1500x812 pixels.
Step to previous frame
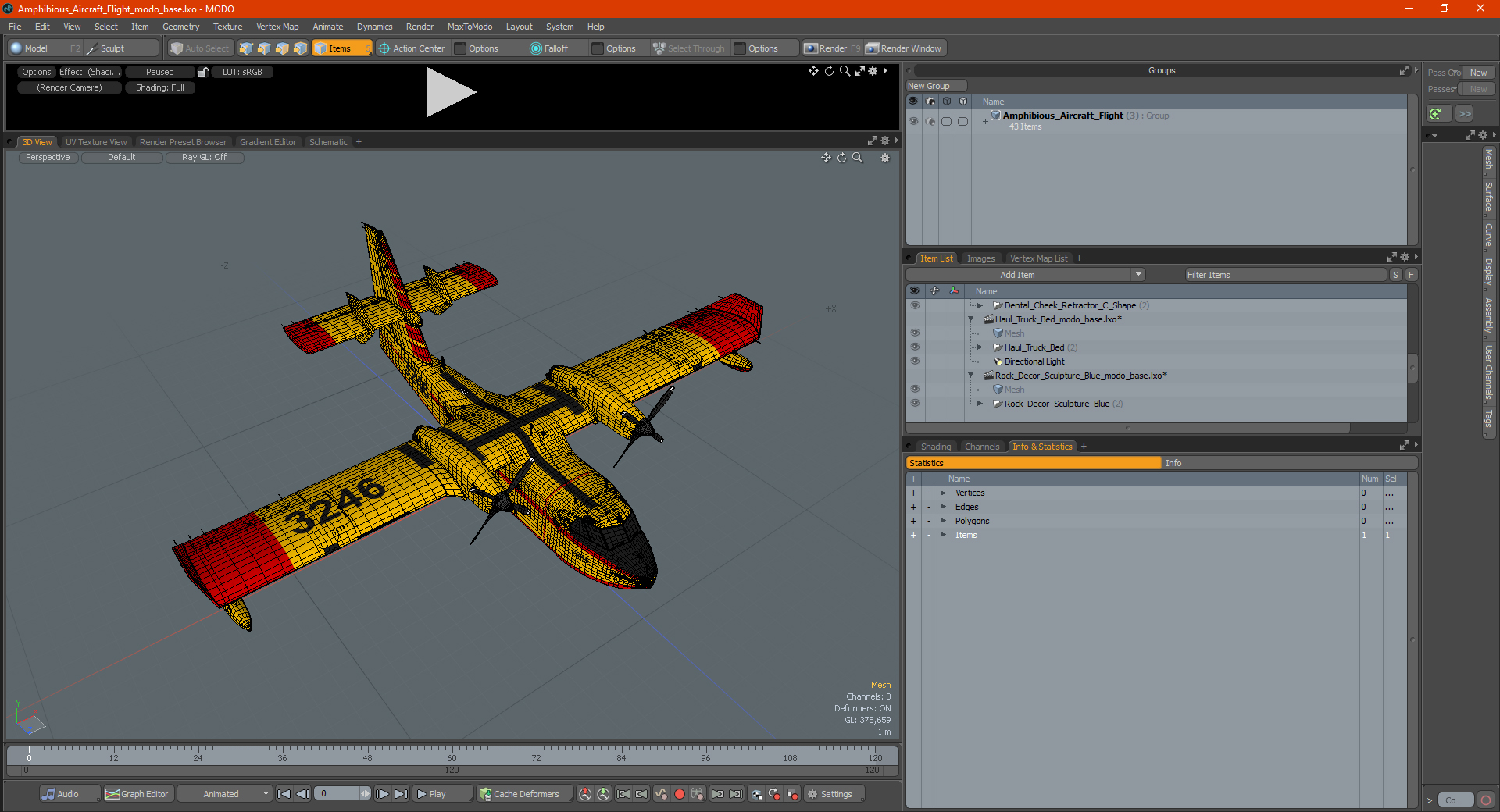coord(303,794)
